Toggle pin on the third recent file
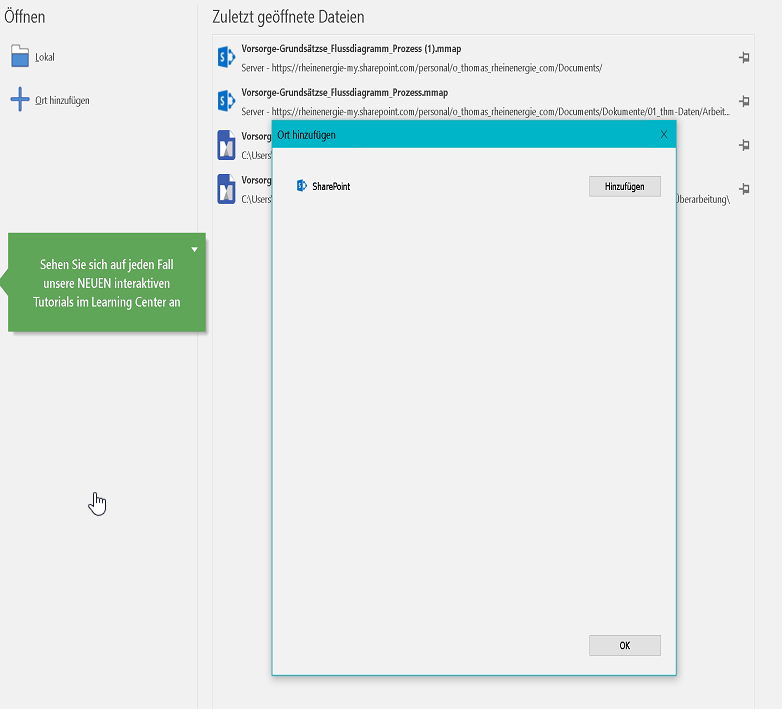Image resolution: width=782 pixels, height=709 pixels. (x=743, y=145)
